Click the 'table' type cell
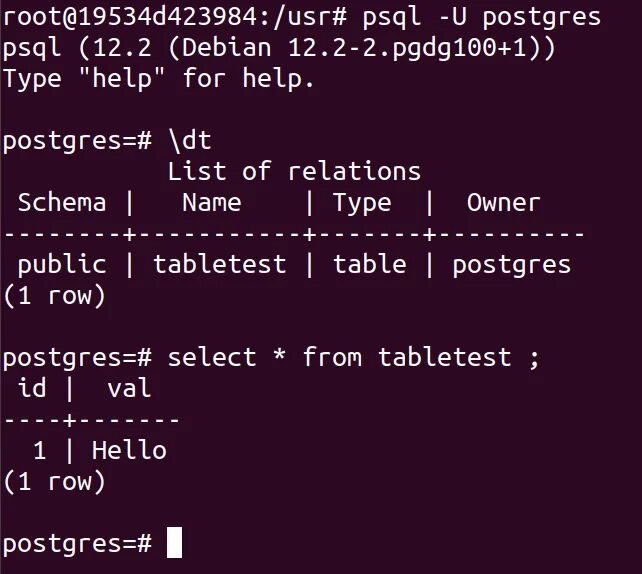 point(370,264)
